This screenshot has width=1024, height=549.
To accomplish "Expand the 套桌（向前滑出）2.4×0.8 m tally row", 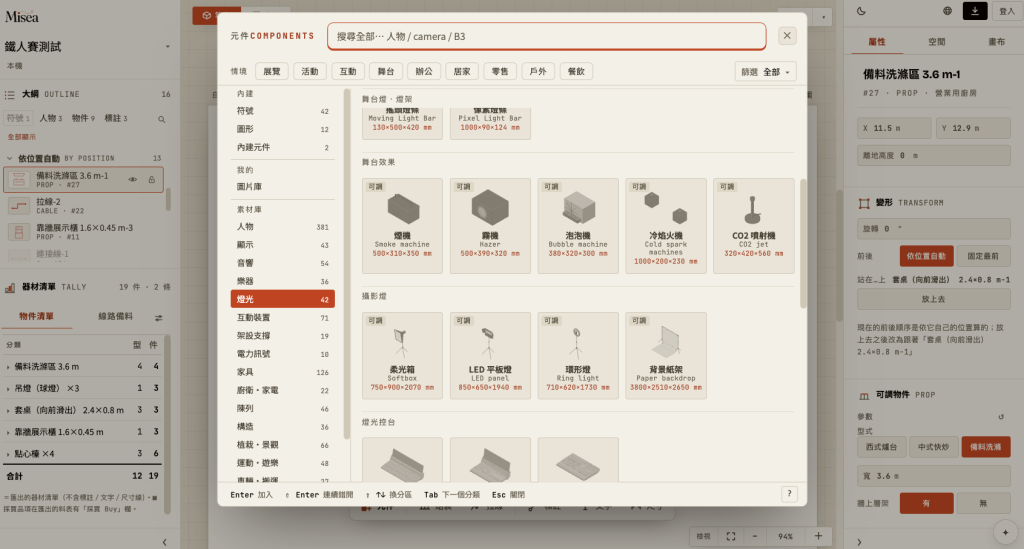I will point(83,410).
